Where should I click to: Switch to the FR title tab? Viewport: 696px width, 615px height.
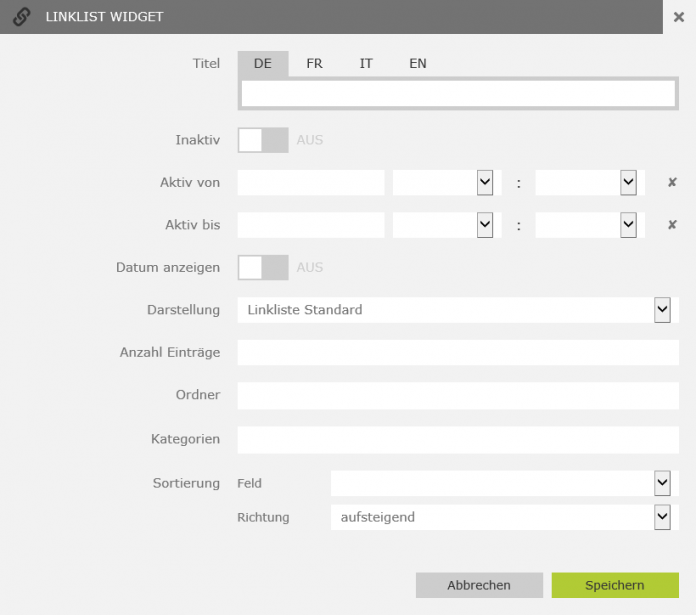pyautogui.click(x=314, y=63)
